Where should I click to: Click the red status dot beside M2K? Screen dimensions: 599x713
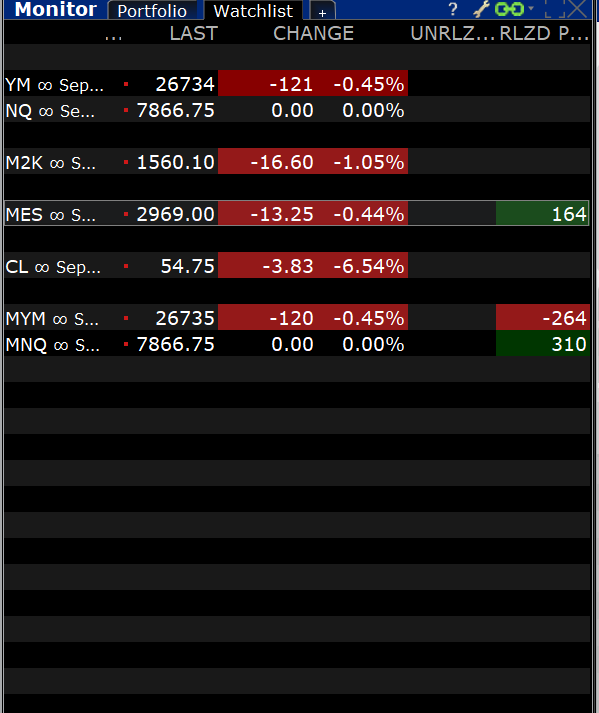point(126,162)
